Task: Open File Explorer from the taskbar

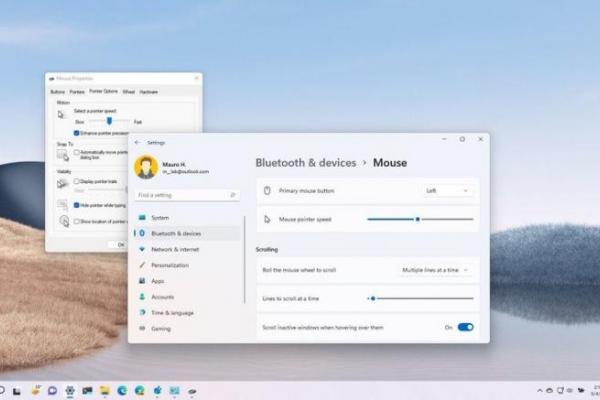Action: click(104, 390)
